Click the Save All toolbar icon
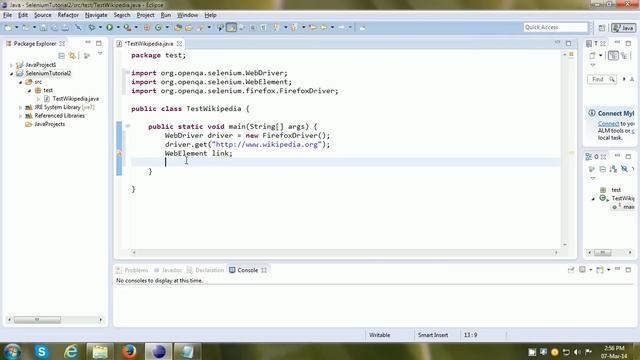Viewport: 640px width, 360px height. click(54, 27)
